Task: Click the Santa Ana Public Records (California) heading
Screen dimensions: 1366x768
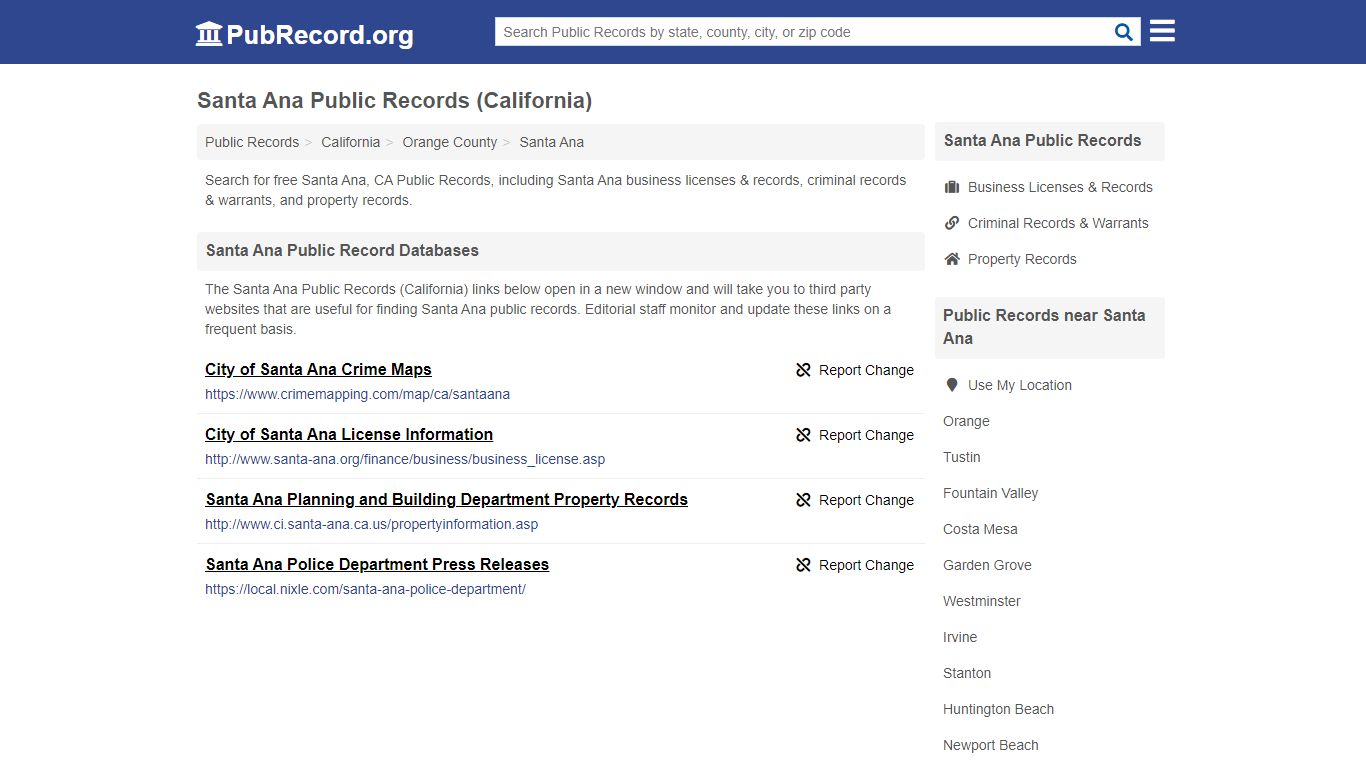Action: coord(394,100)
